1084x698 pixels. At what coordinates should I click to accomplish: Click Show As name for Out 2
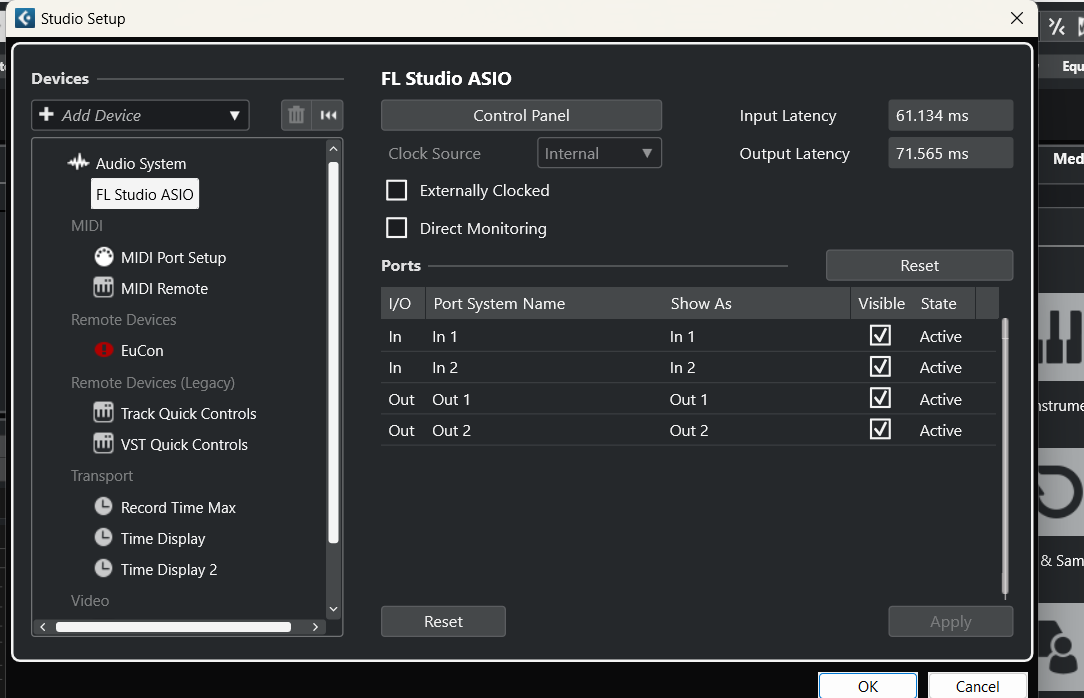coord(689,431)
